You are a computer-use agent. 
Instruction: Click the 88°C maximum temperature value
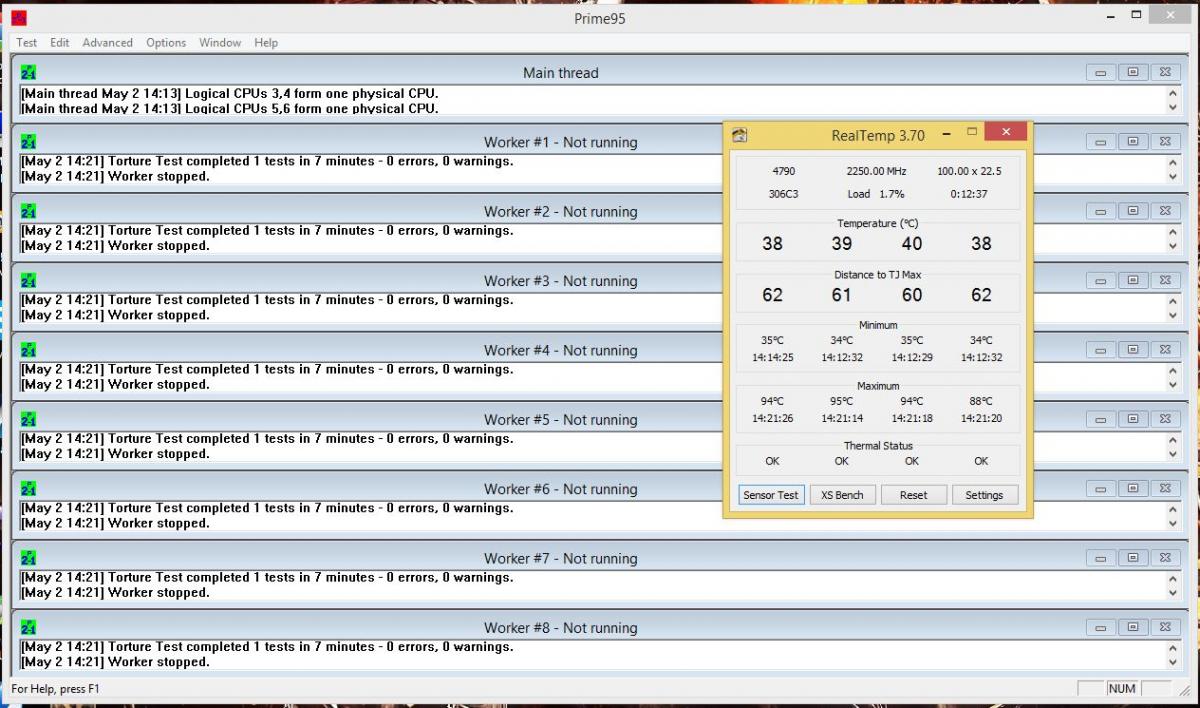[981, 402]
